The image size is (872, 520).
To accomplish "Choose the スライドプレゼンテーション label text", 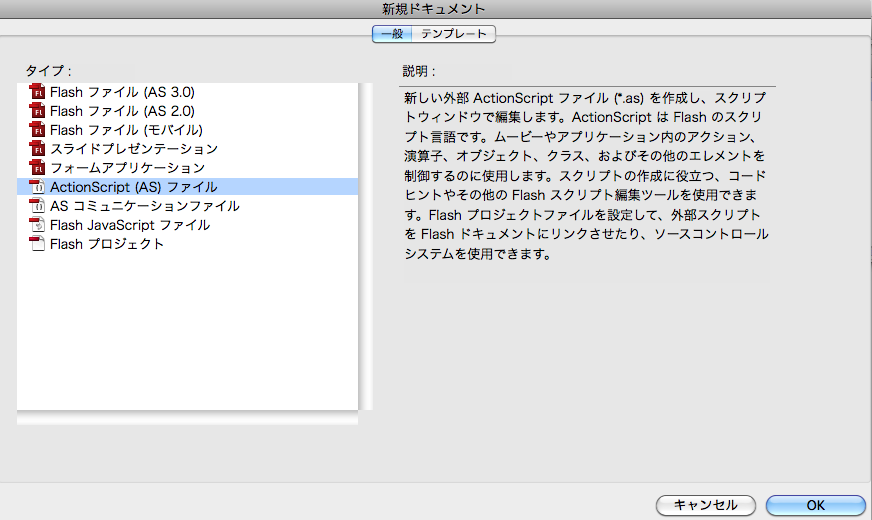I will coord(134,149).
